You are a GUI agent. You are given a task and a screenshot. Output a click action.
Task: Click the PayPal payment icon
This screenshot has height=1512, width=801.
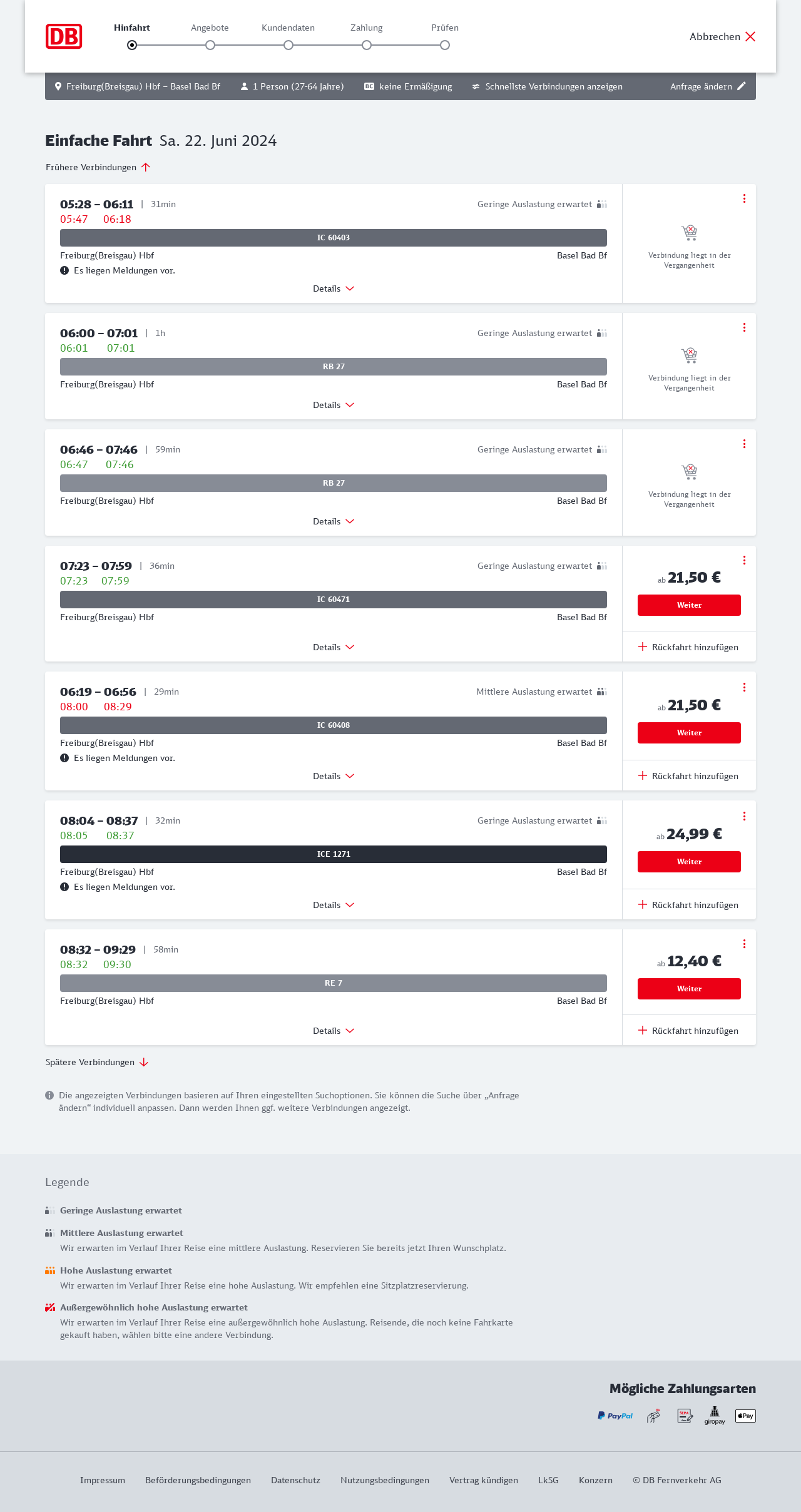[615, 1416]
